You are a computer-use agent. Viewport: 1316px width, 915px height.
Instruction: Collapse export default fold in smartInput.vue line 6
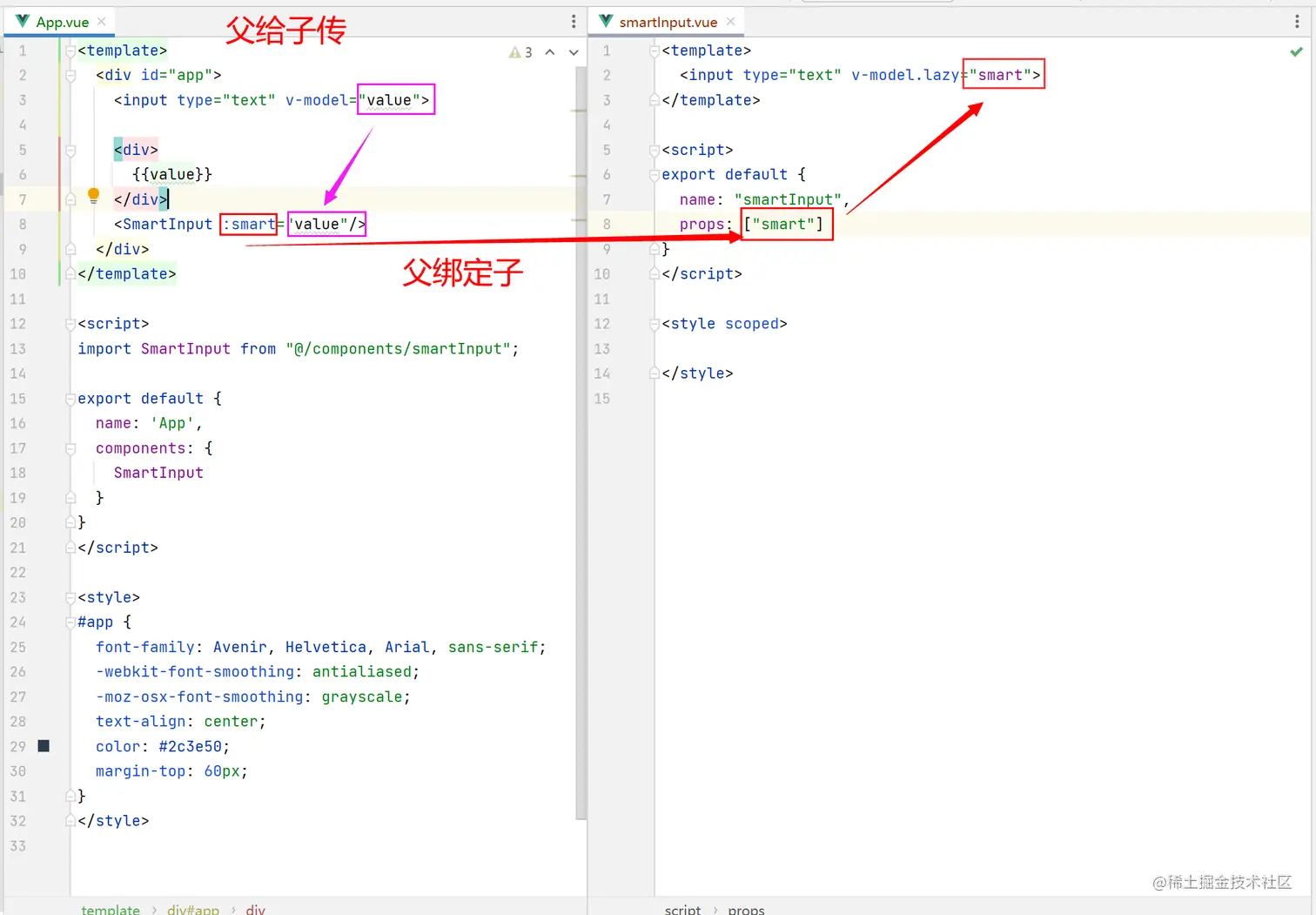coord(655,175)
